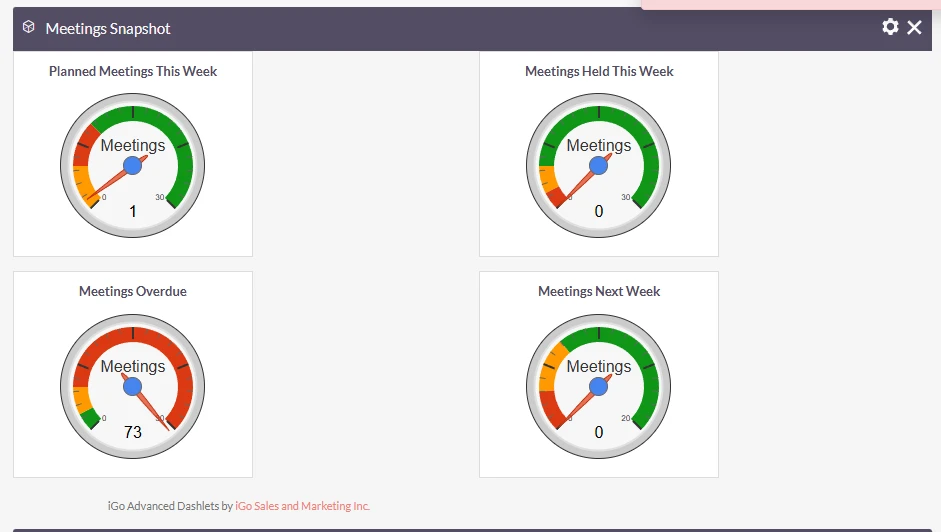Click the Meetings Snapshot header title
941x532 pixels.
108,29
